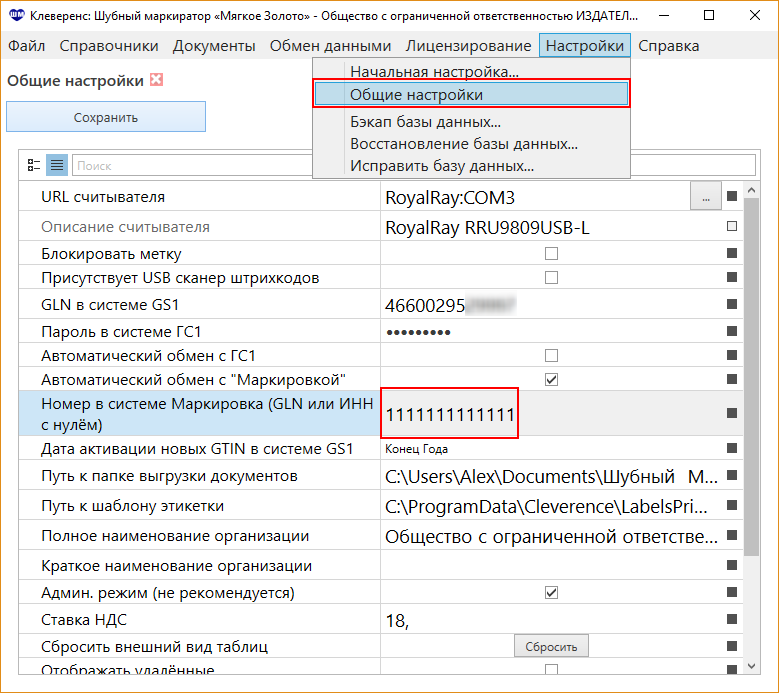Select the RoyalRay RRU9809USB-L description value
Screen dimensions: 779x693
pyautogui.click(x=551, y=228)
